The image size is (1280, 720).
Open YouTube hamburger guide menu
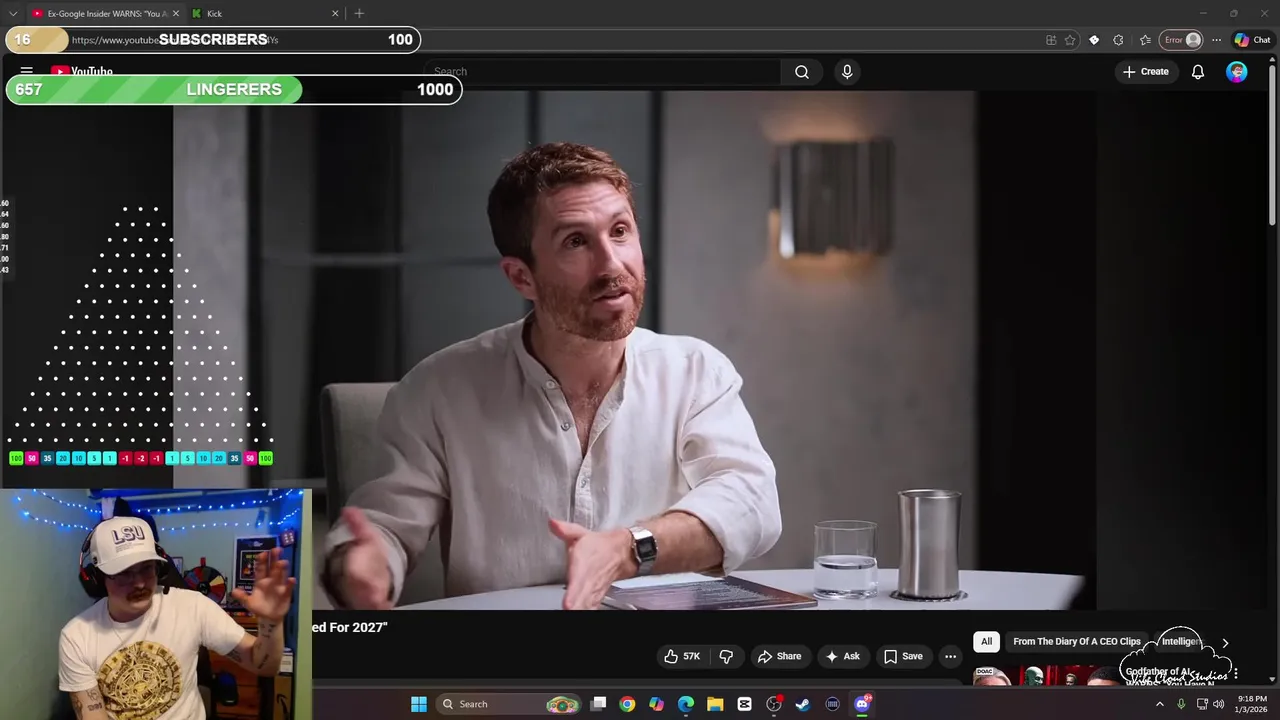click(27, 71)
